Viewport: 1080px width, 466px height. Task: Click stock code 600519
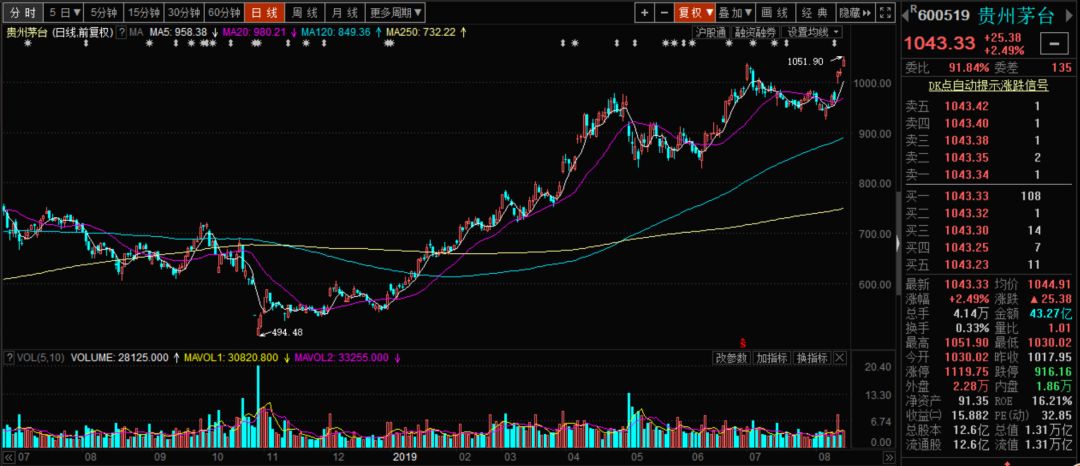click(944, 16)
